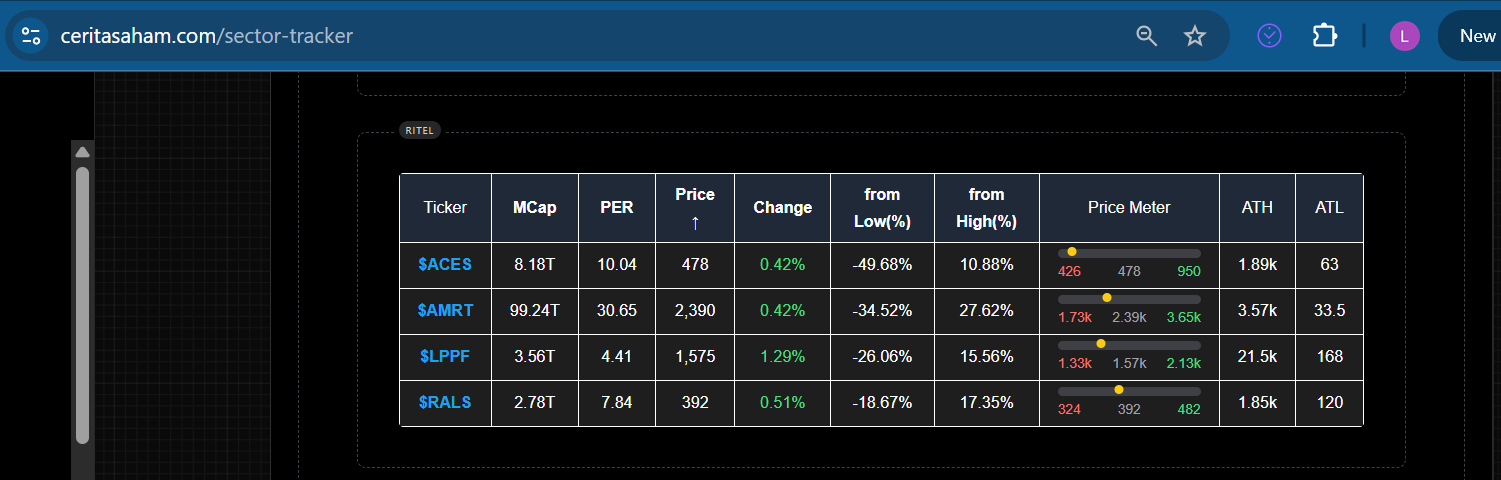Click the $ACES price meter bar

click(1129, 253)
